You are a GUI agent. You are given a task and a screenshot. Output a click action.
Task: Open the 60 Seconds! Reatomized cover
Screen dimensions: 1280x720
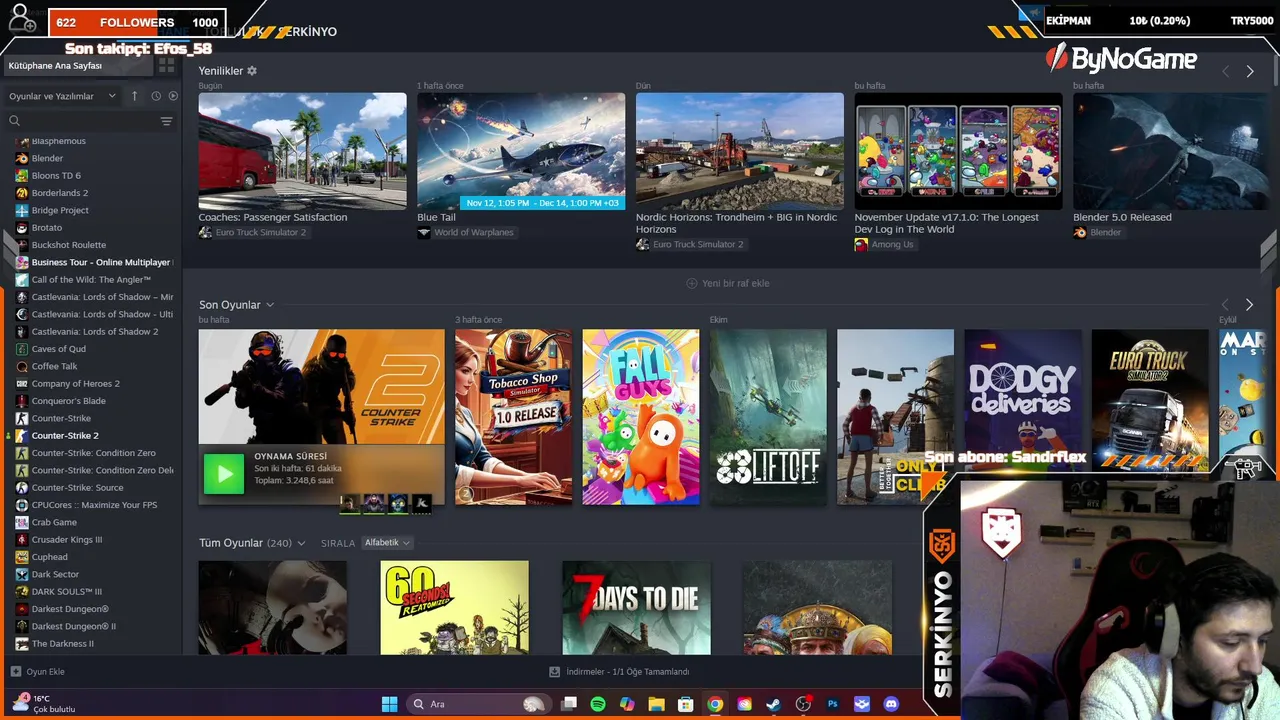pyautogui.click(x=454, y=608)
